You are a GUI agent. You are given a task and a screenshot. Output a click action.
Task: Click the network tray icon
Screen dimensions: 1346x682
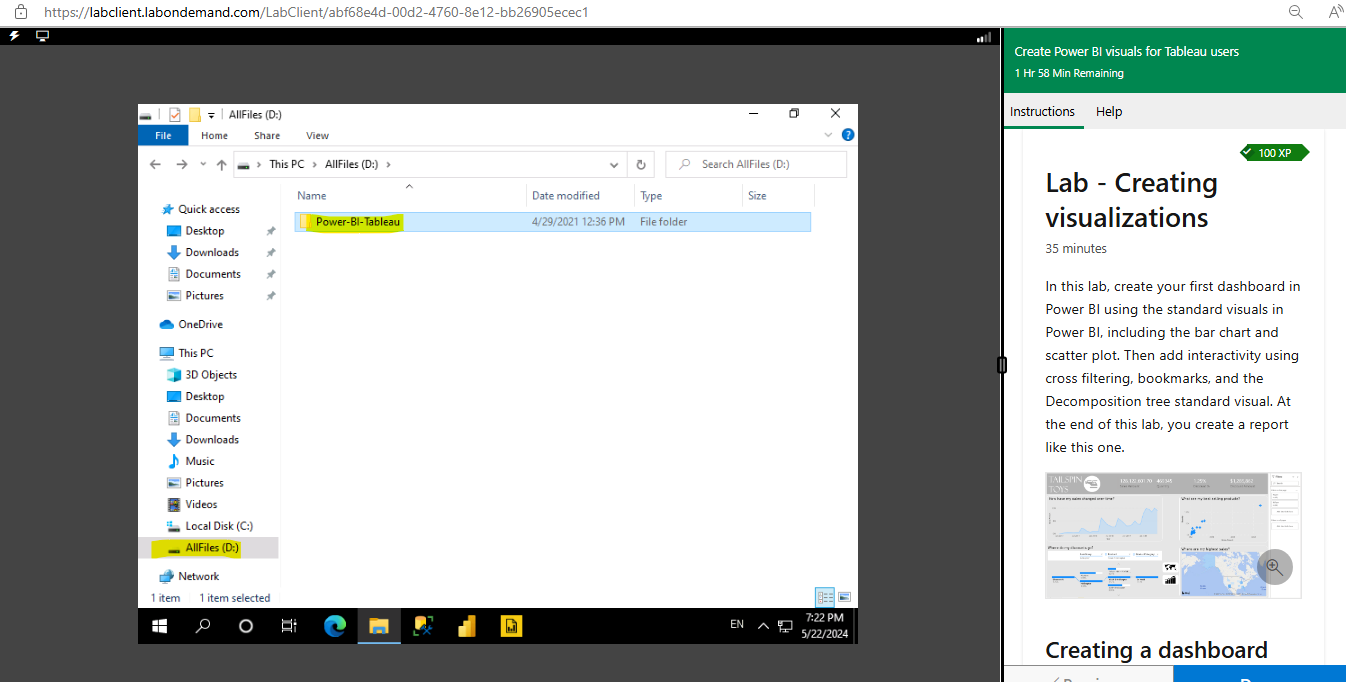784,627
